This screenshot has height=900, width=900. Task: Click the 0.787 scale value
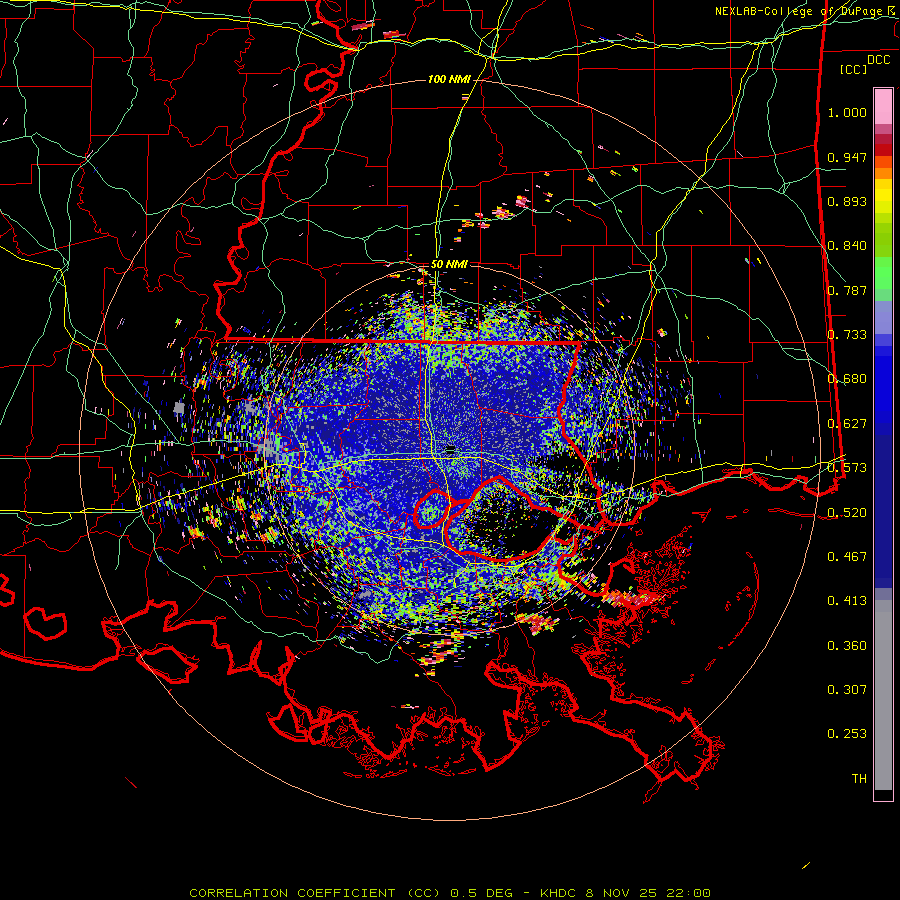click(x=847, y=290)
